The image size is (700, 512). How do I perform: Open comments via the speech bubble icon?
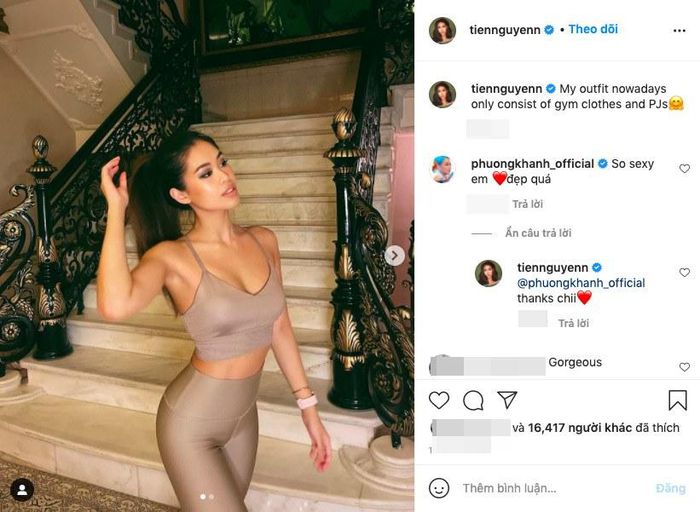(473, 400)
